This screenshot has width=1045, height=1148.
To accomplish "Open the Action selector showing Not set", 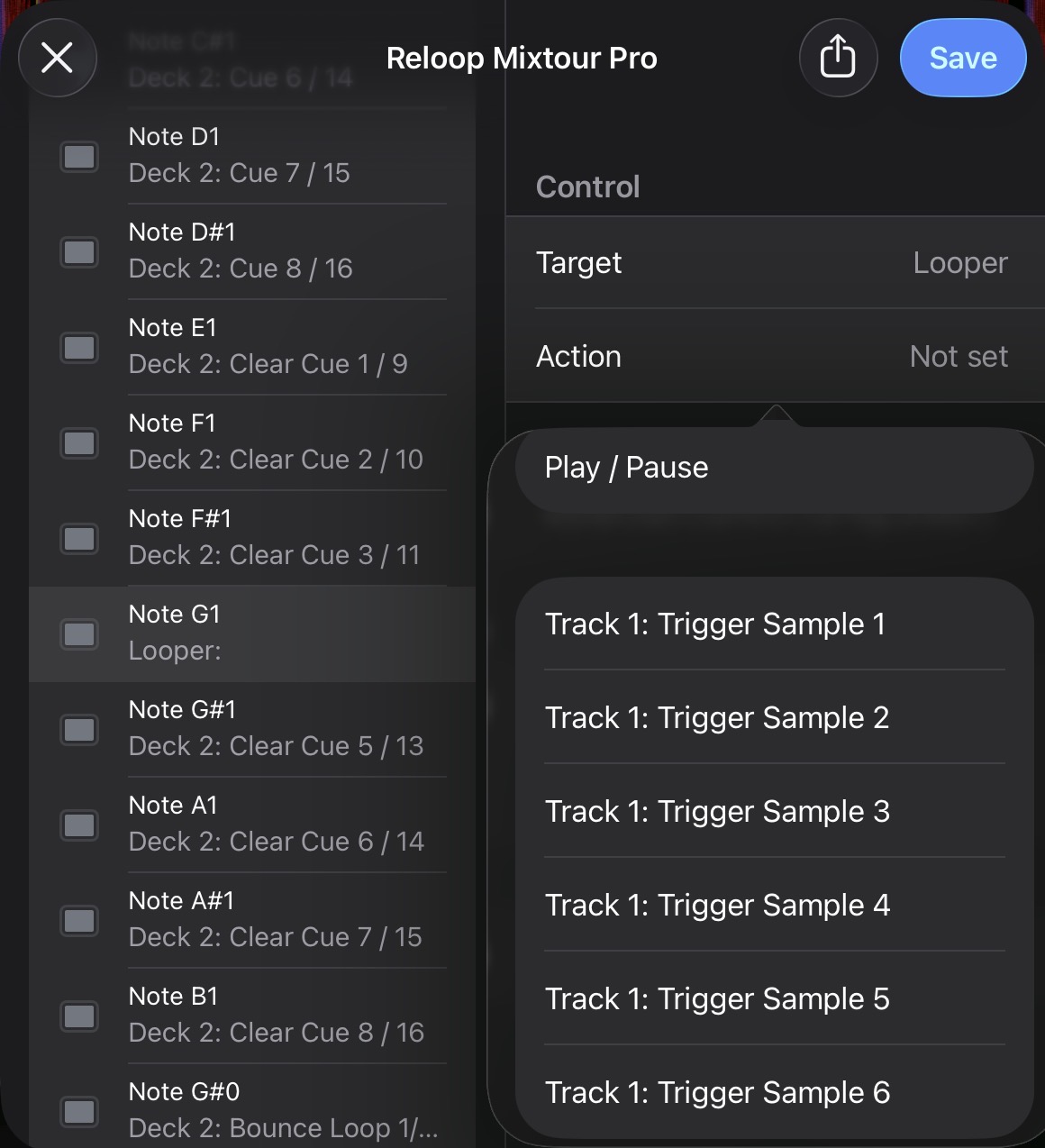I will 773,357.
